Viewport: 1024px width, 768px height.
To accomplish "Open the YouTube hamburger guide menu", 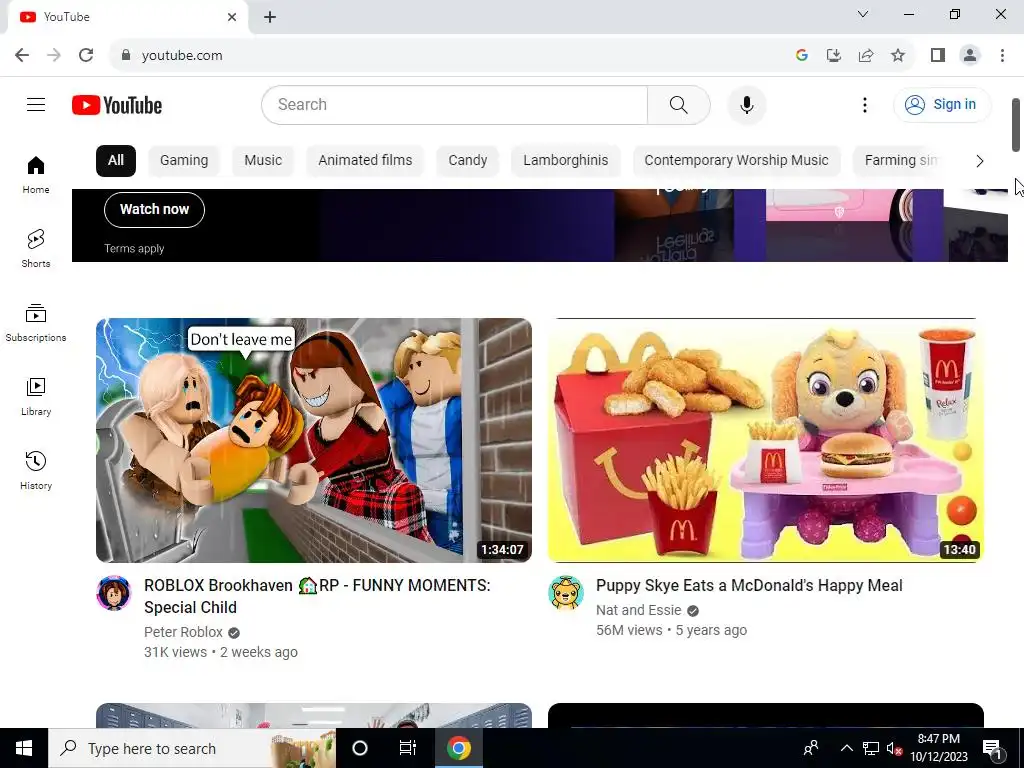I will coord(36,104).
